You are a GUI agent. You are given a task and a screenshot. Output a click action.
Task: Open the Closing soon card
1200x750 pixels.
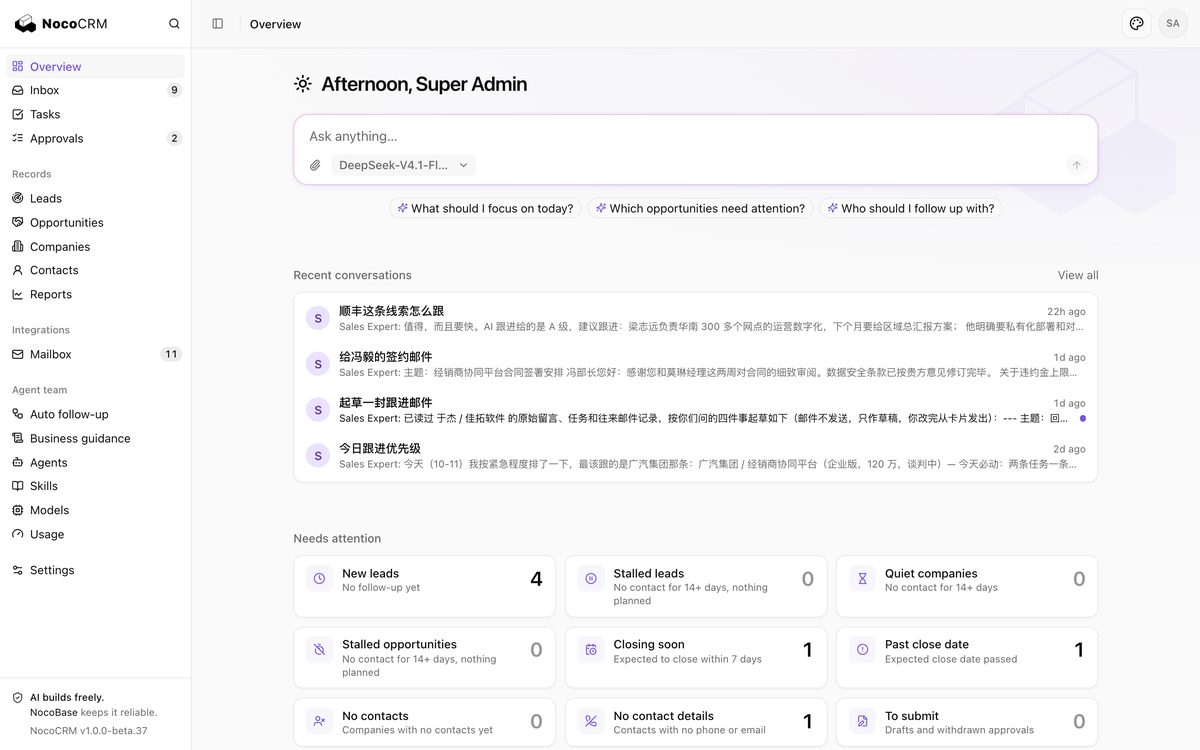coord(696,658)
